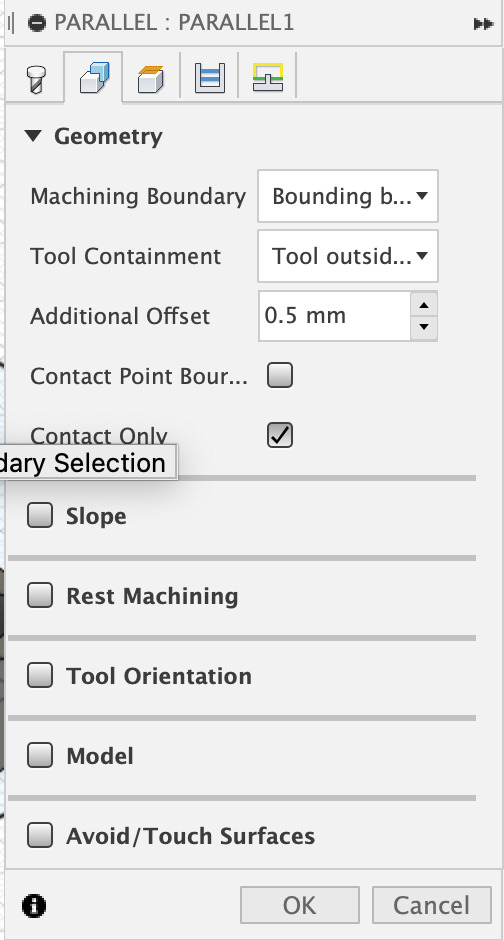Select the Geometry tab icon
Screen dimensions: 504x940
point(95,78)
